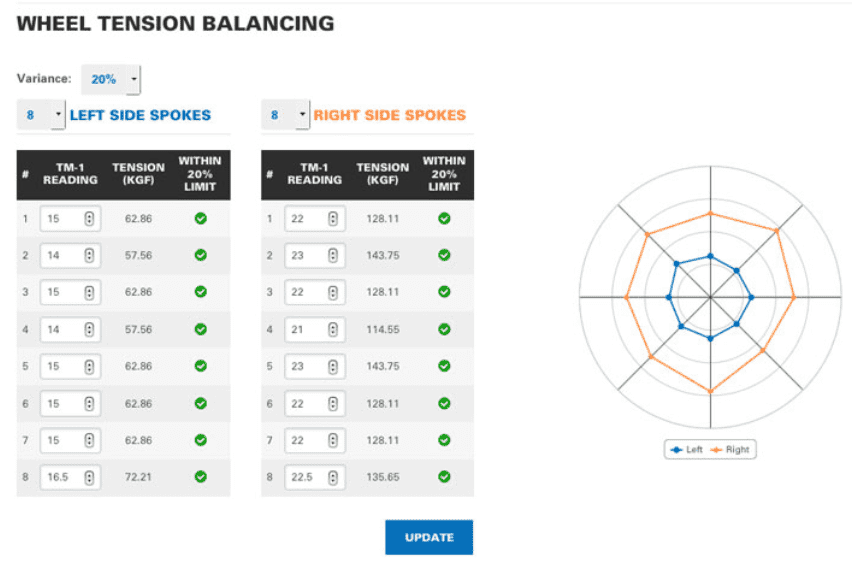
Task: Toggle Right series in chart legend
Action: click(x=731, y=450)
